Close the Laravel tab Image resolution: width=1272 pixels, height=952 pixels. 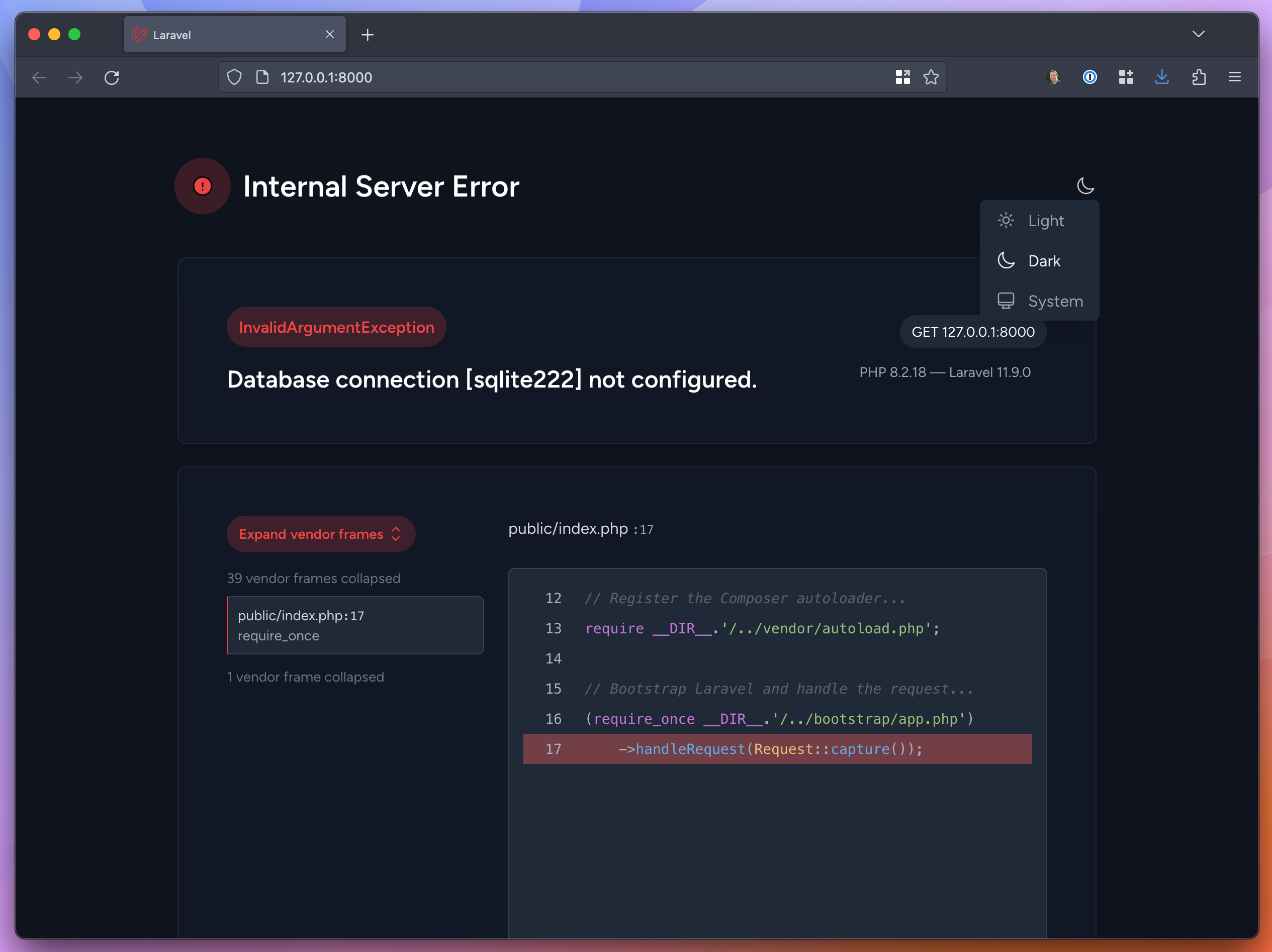329,35
